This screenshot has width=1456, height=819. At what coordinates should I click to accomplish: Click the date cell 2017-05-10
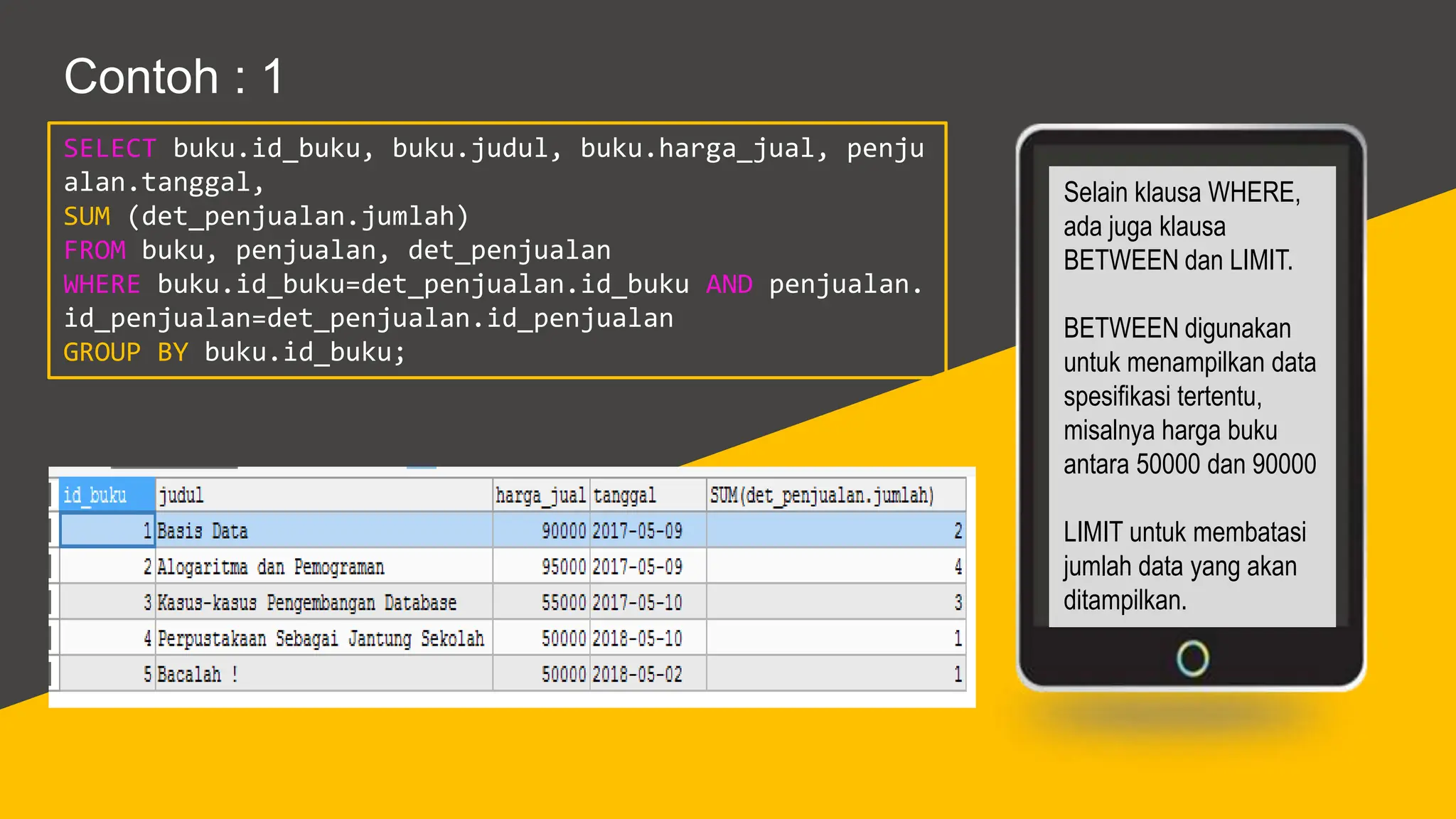click(x=648, y=602)
